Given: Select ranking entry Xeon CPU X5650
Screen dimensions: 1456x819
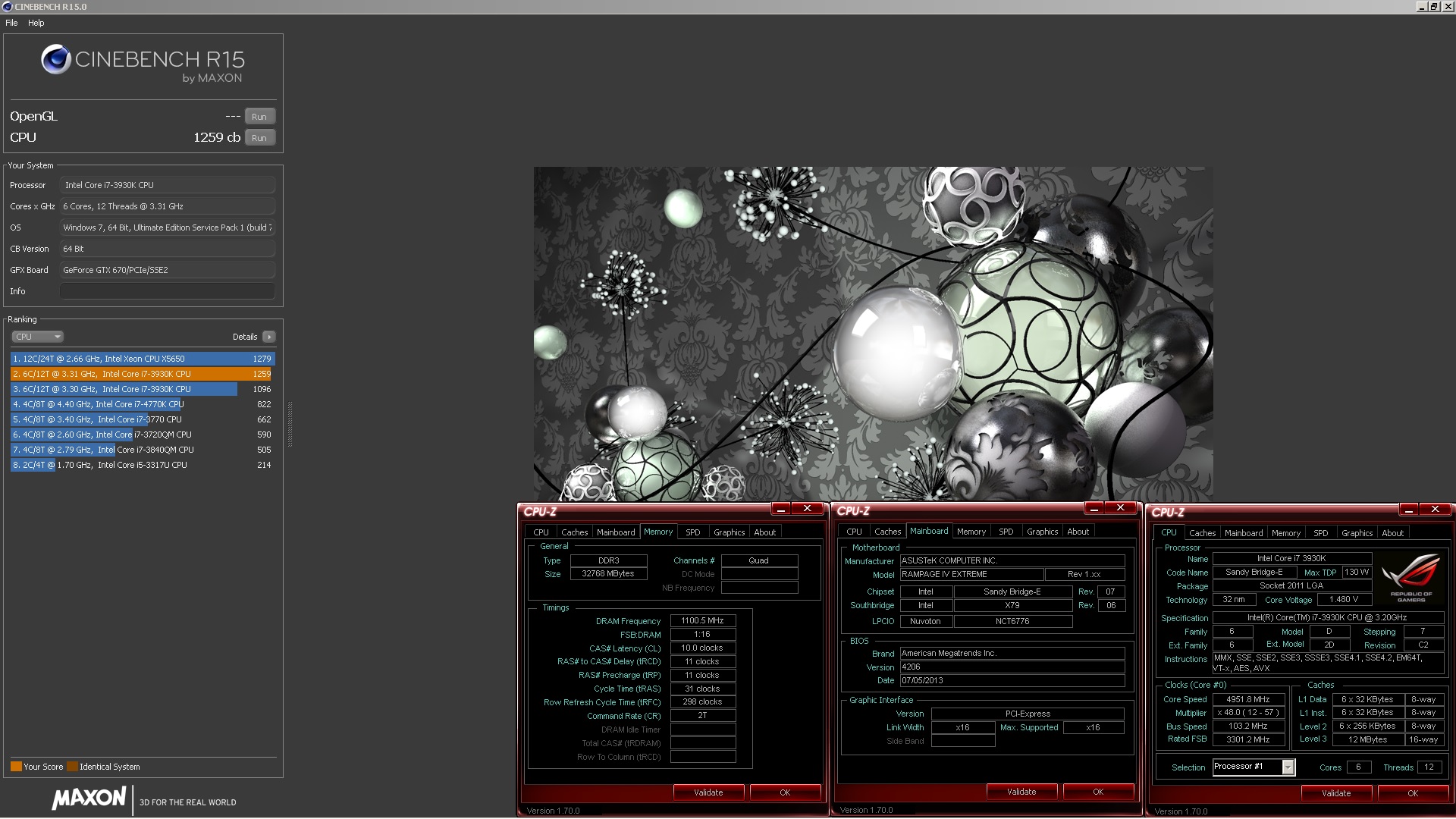Looking at the screenshot, I should (143, 359).
